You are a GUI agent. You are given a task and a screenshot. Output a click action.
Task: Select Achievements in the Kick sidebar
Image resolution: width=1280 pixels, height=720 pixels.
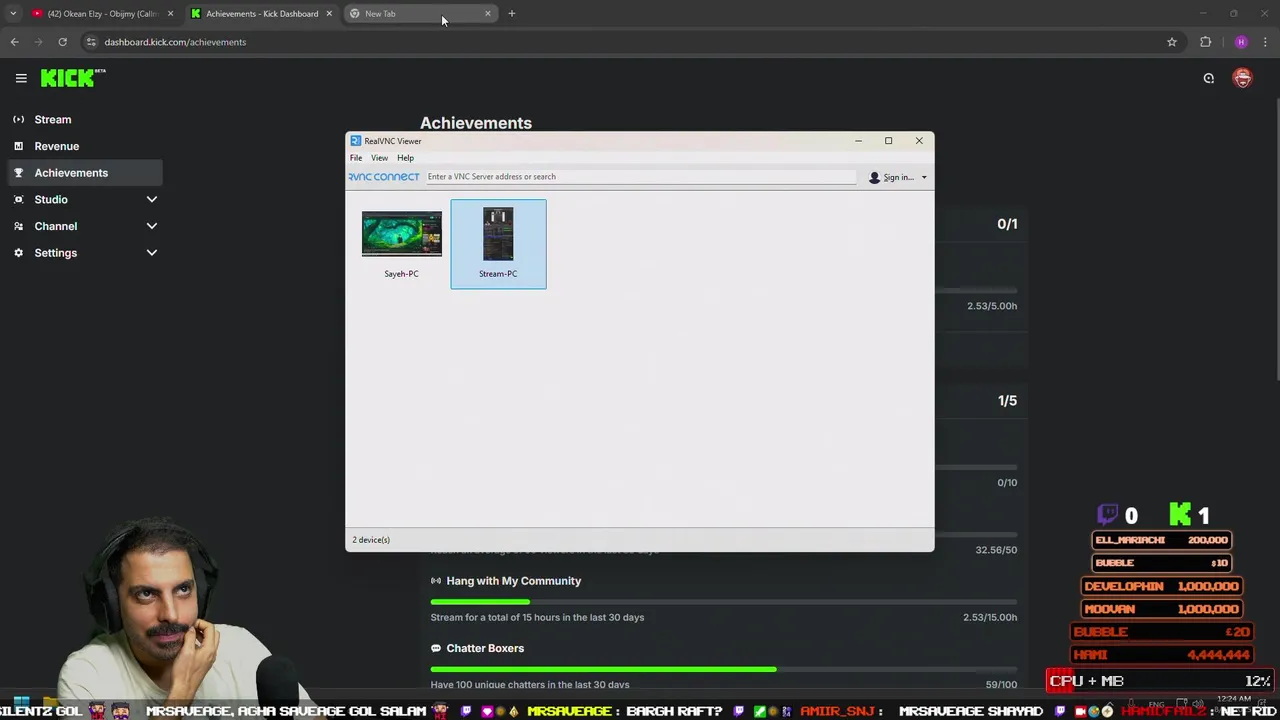tap(86, 173)
